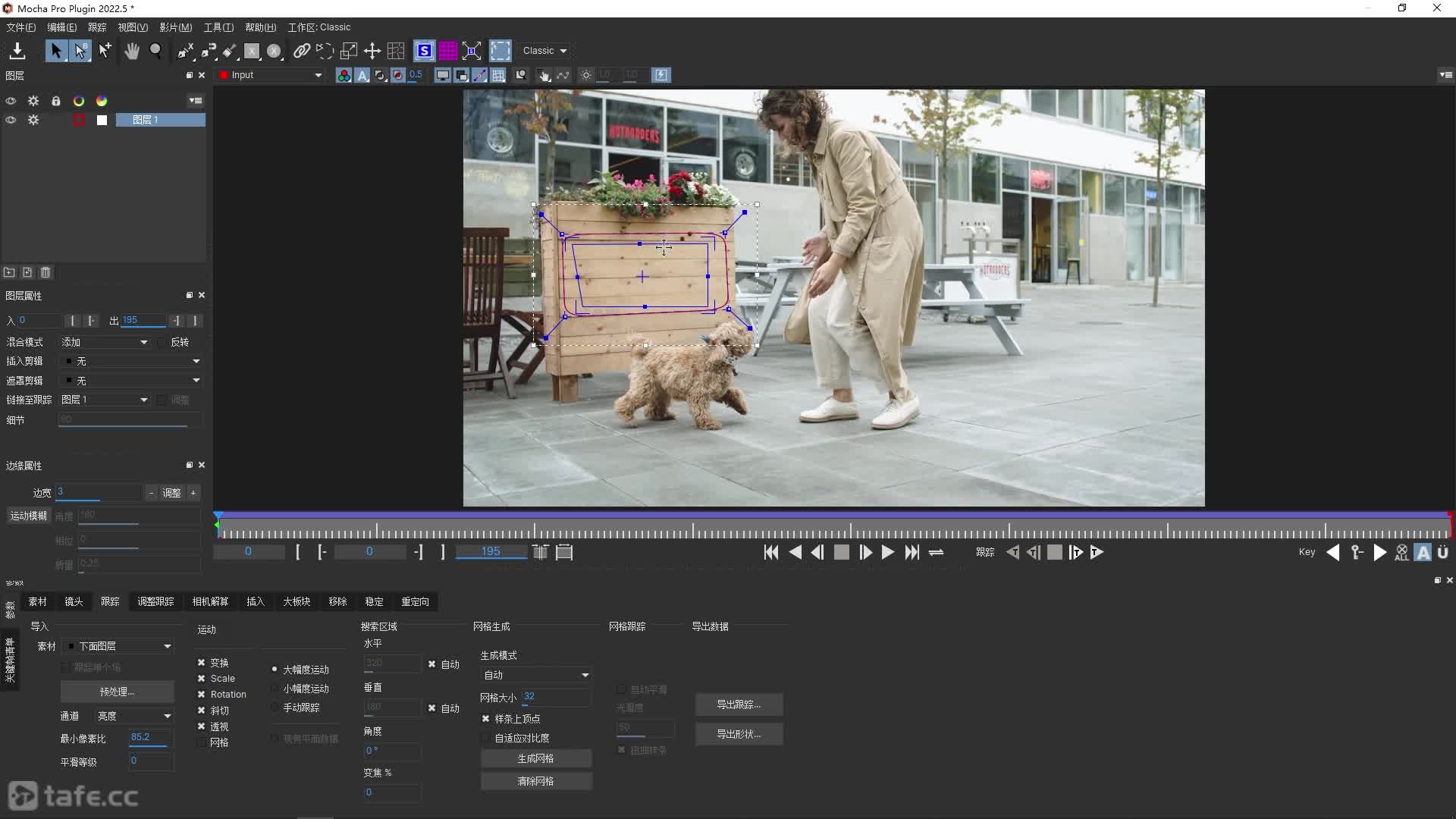Viewport: 1456px width, 819px height.
Task: Click the 最小像素比 85.2 slider field
Action: click(151, 738)
